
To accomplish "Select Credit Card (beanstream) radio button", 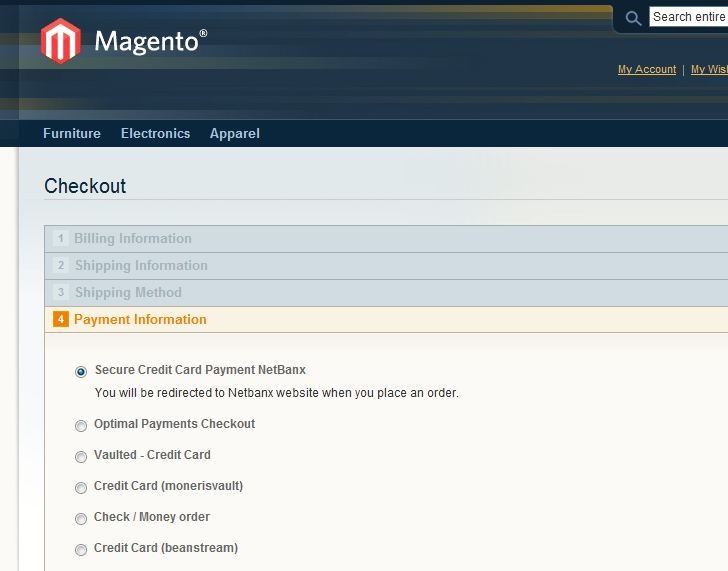I will pos(81,550).
